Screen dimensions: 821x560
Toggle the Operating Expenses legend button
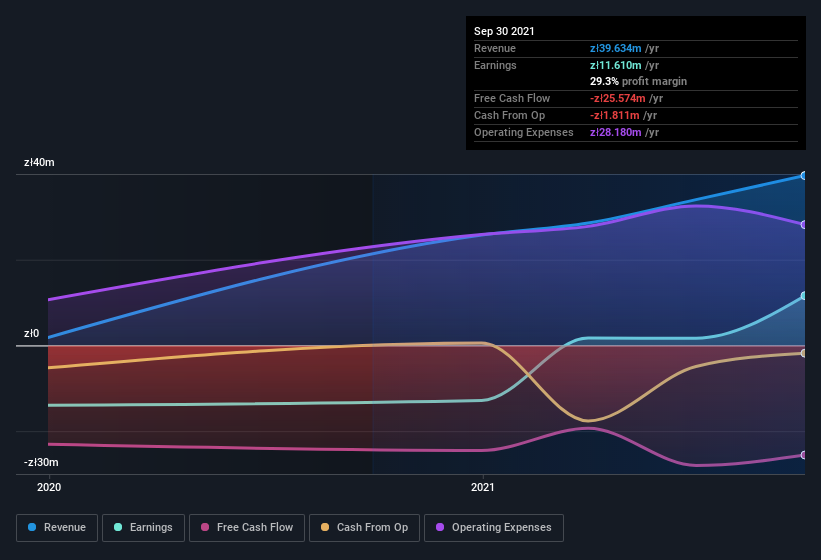pyautogui.click(x=494, y=528)
